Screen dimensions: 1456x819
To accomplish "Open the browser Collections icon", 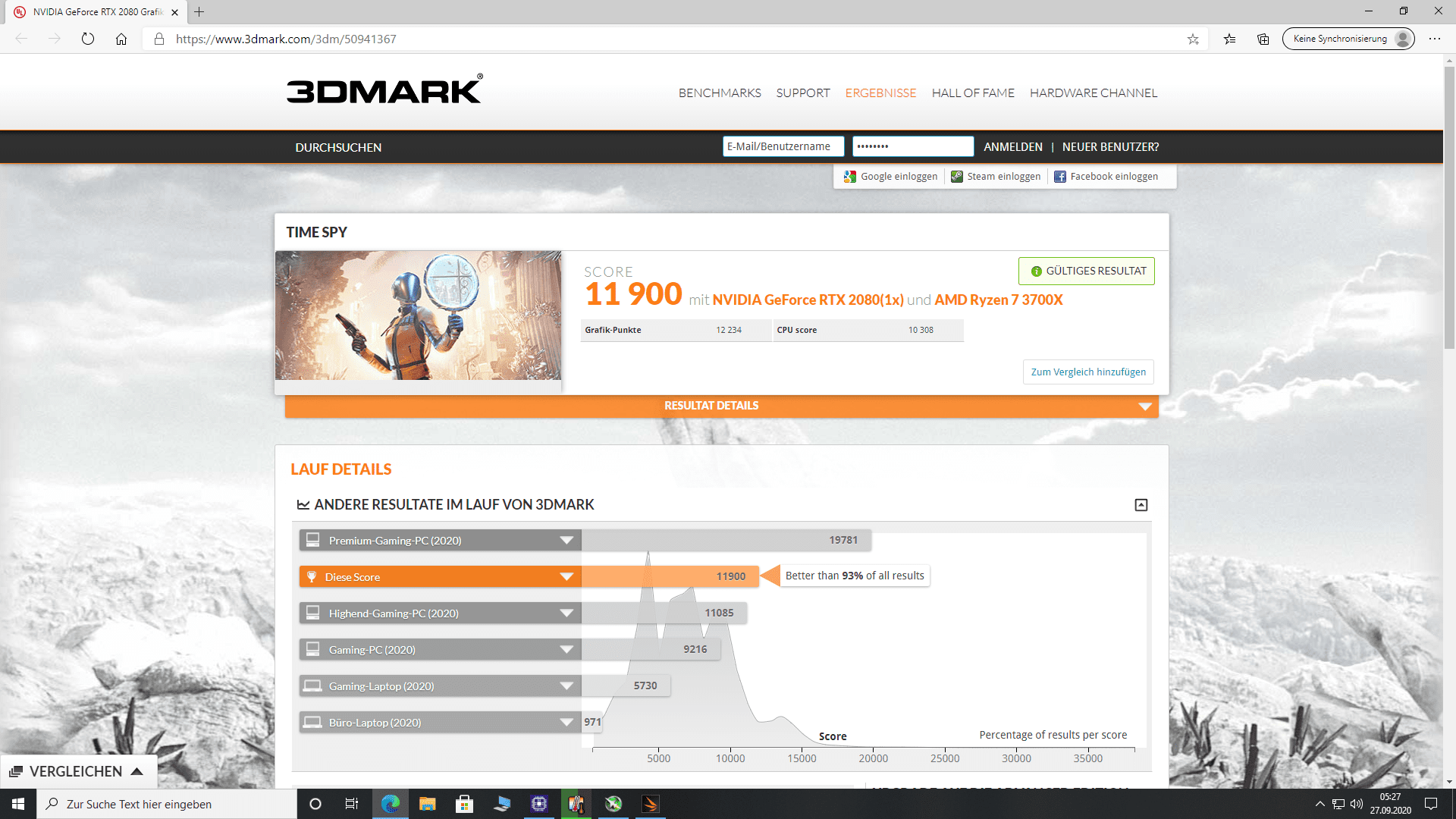I will coord(1263,39).
